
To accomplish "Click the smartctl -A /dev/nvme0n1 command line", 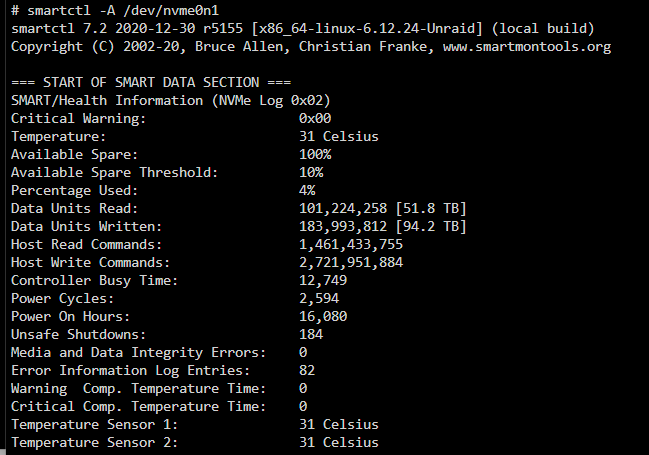I will point(115,10).
